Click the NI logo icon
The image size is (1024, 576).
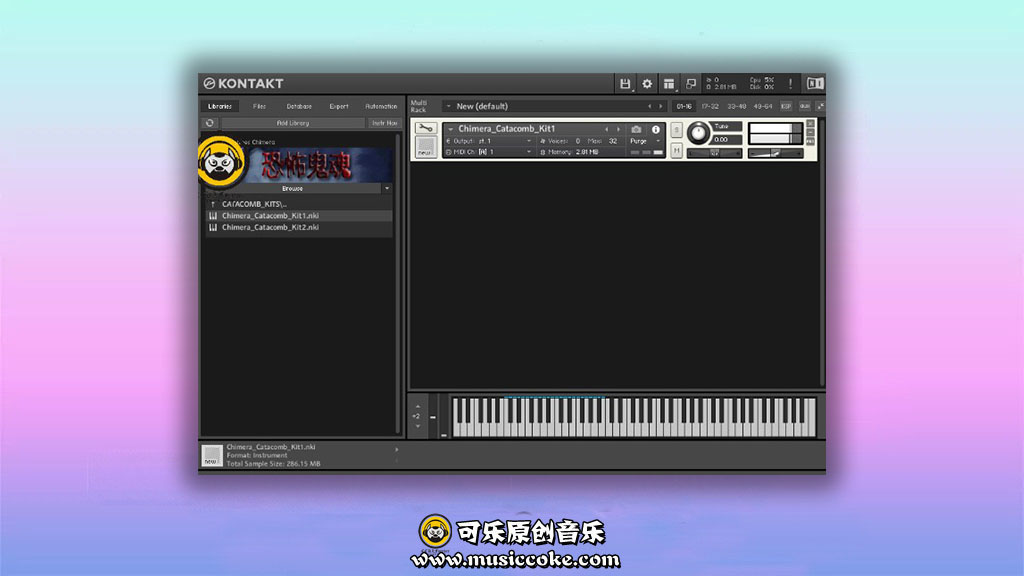coord(815,84)
